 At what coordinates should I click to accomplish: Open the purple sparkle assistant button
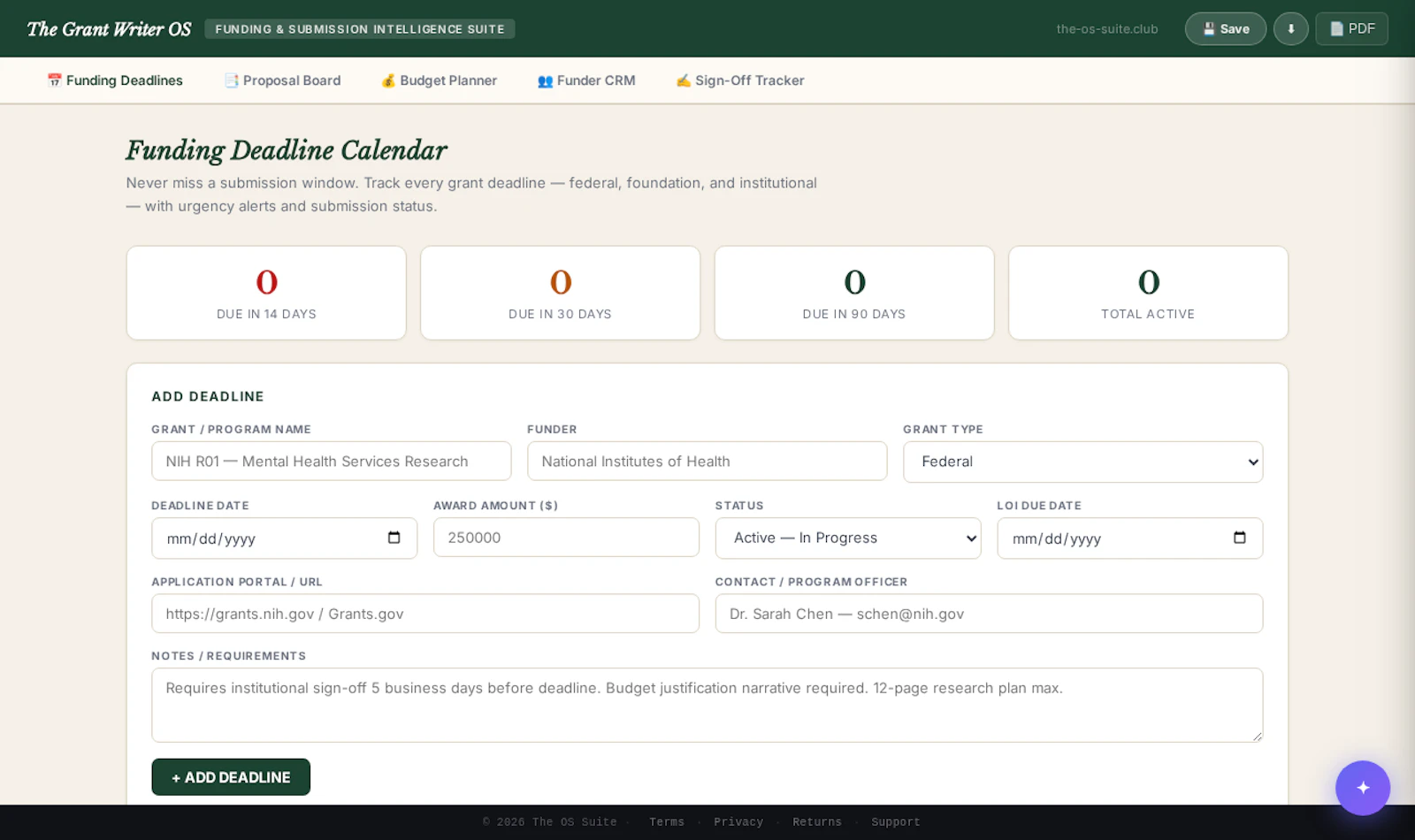[x=1362, y=788]
